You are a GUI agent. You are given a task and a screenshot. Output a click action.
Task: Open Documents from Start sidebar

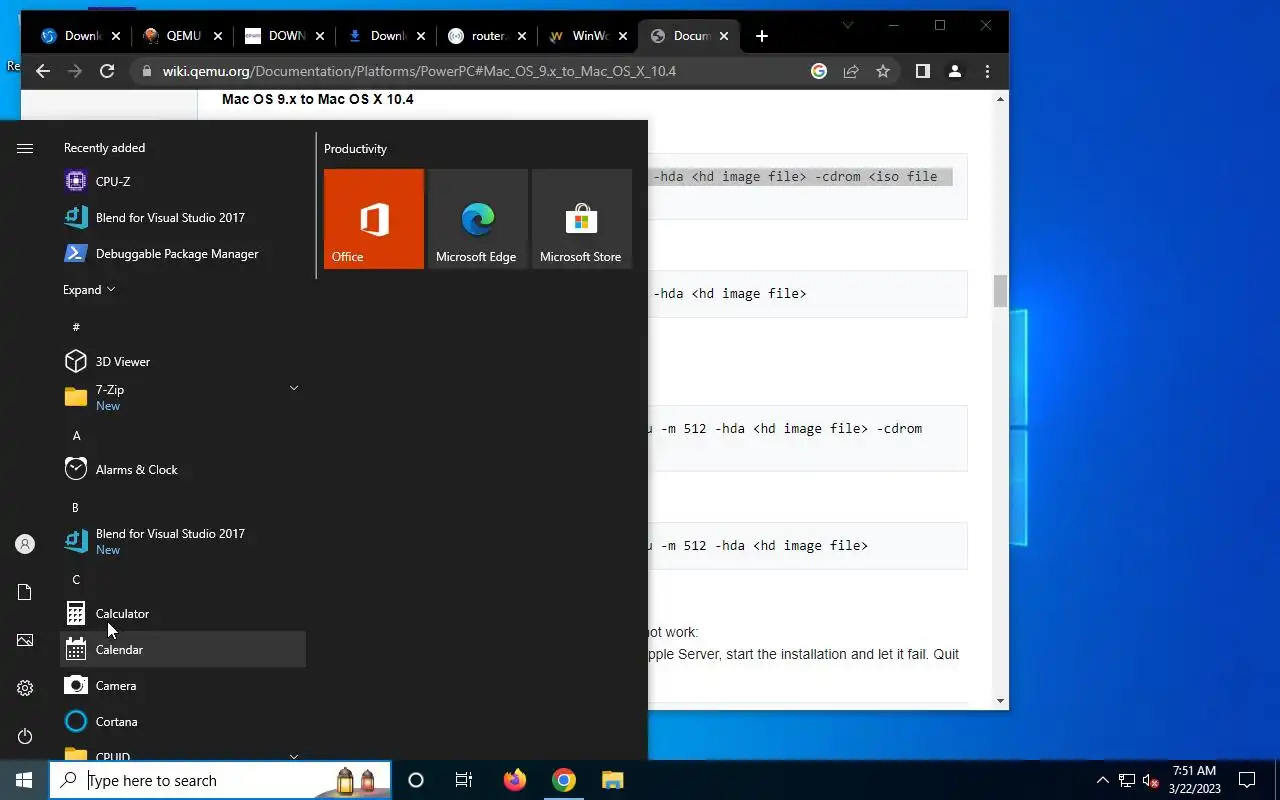click(x=25, y=592)
